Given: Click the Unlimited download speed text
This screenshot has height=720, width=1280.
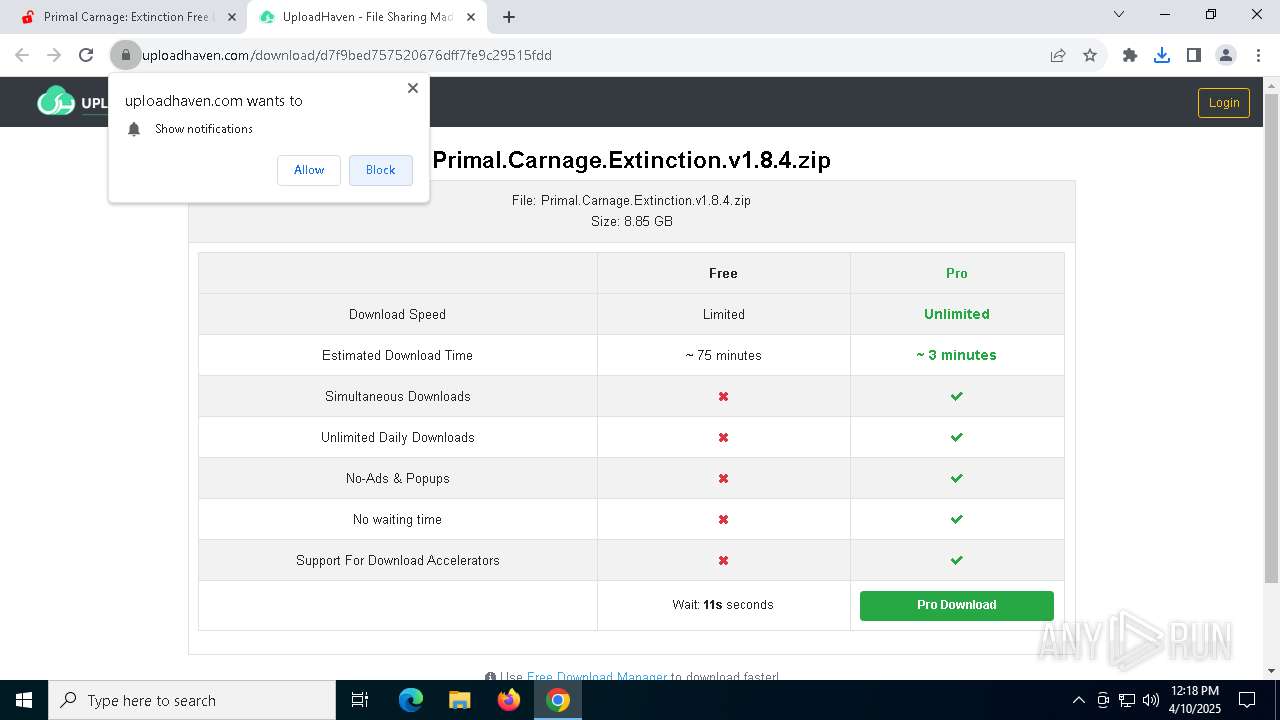Looking at the screenshot, I should point(957,314).
